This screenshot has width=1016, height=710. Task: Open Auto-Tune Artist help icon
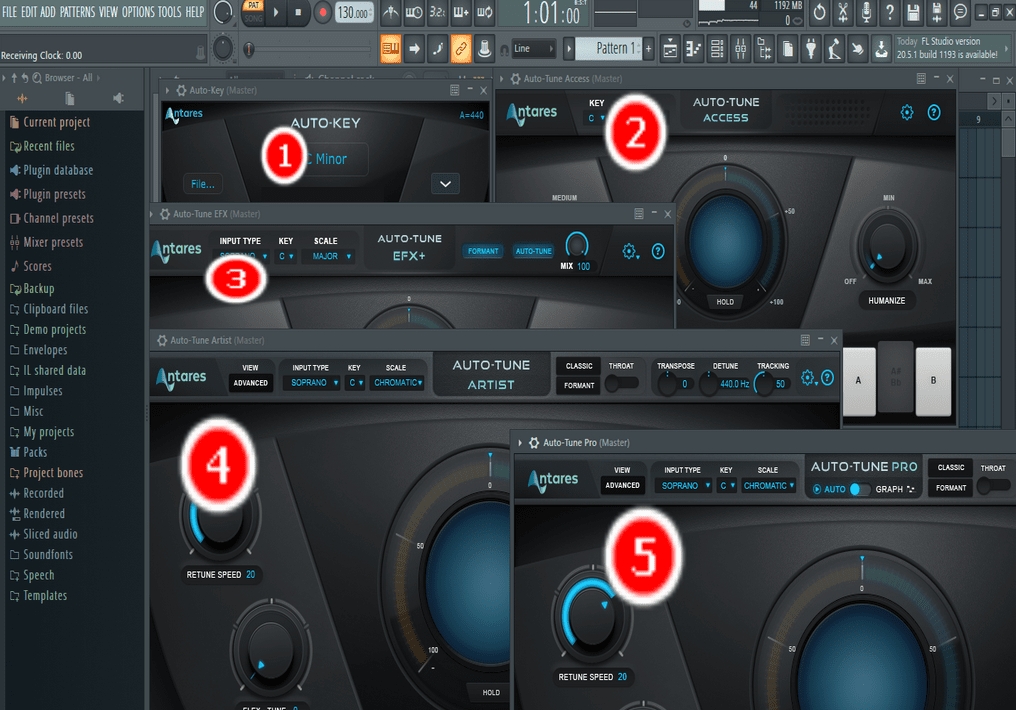827,378
